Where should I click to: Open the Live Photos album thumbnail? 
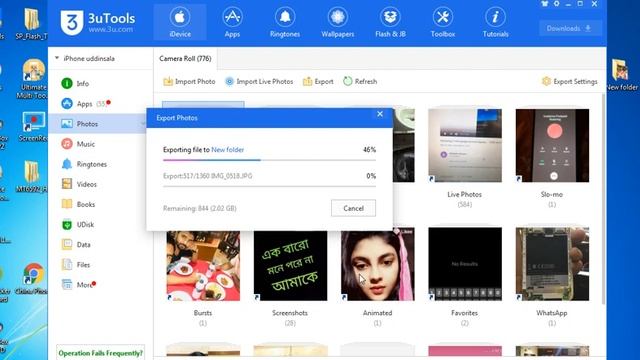point(465,145)
